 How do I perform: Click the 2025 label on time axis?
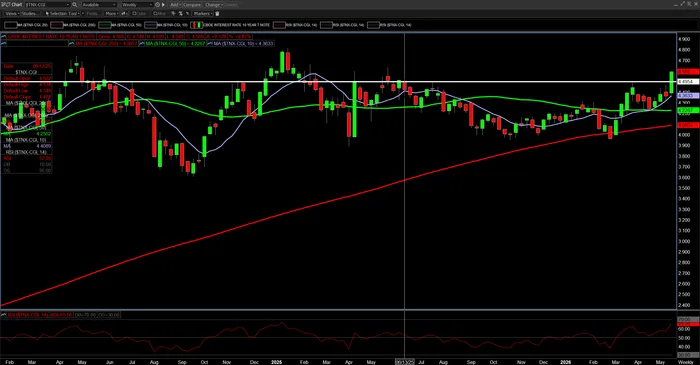point(276,362)
